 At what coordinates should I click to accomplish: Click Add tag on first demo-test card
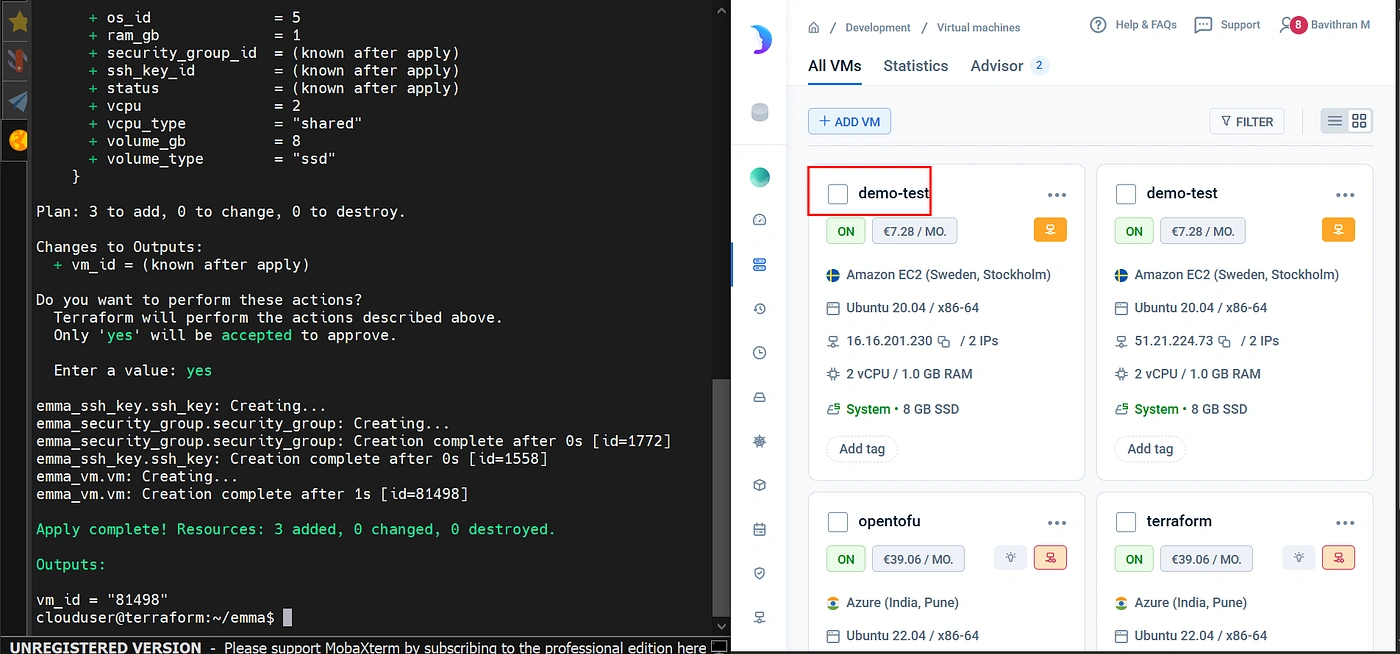(x=862, y=449)
